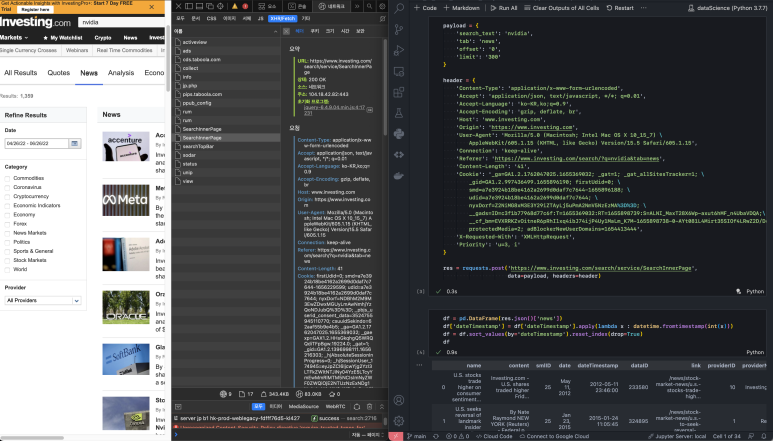The height and width of the screenshot is (441, 773).
Task: Select the XHR/Fetch network filter
Action: point(282,18)
